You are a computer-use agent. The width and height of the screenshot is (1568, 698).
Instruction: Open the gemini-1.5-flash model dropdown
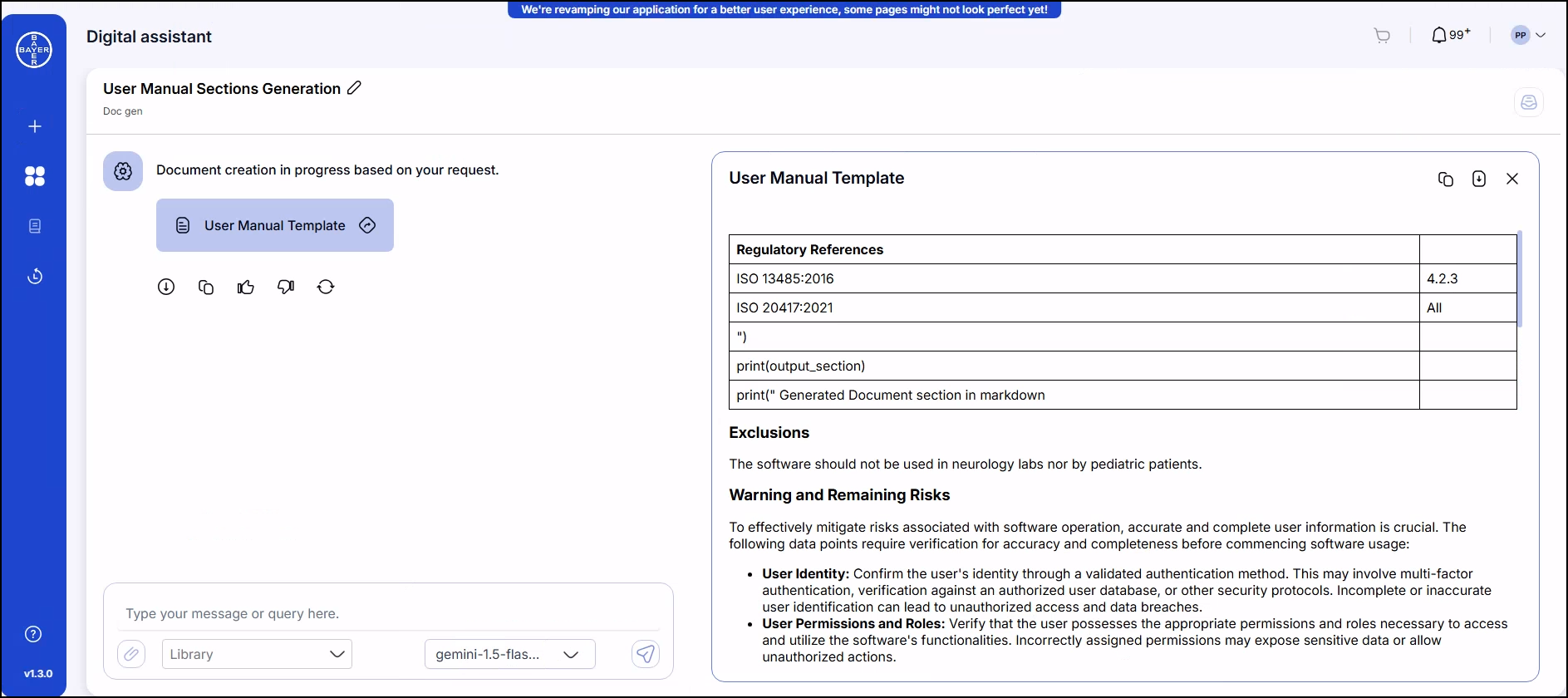(x=509, y=654)
